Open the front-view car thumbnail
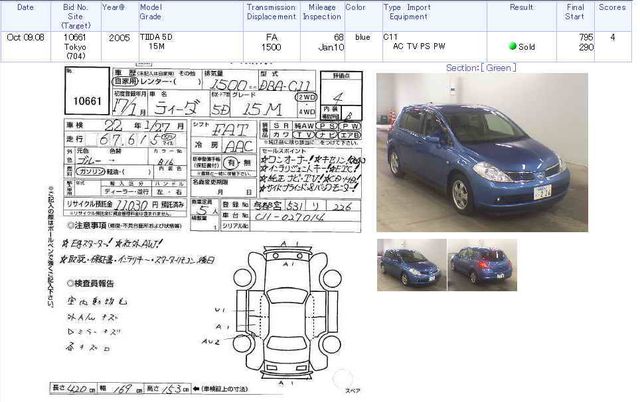The width and height of the screenshot is (640, 402). (411, 265)
